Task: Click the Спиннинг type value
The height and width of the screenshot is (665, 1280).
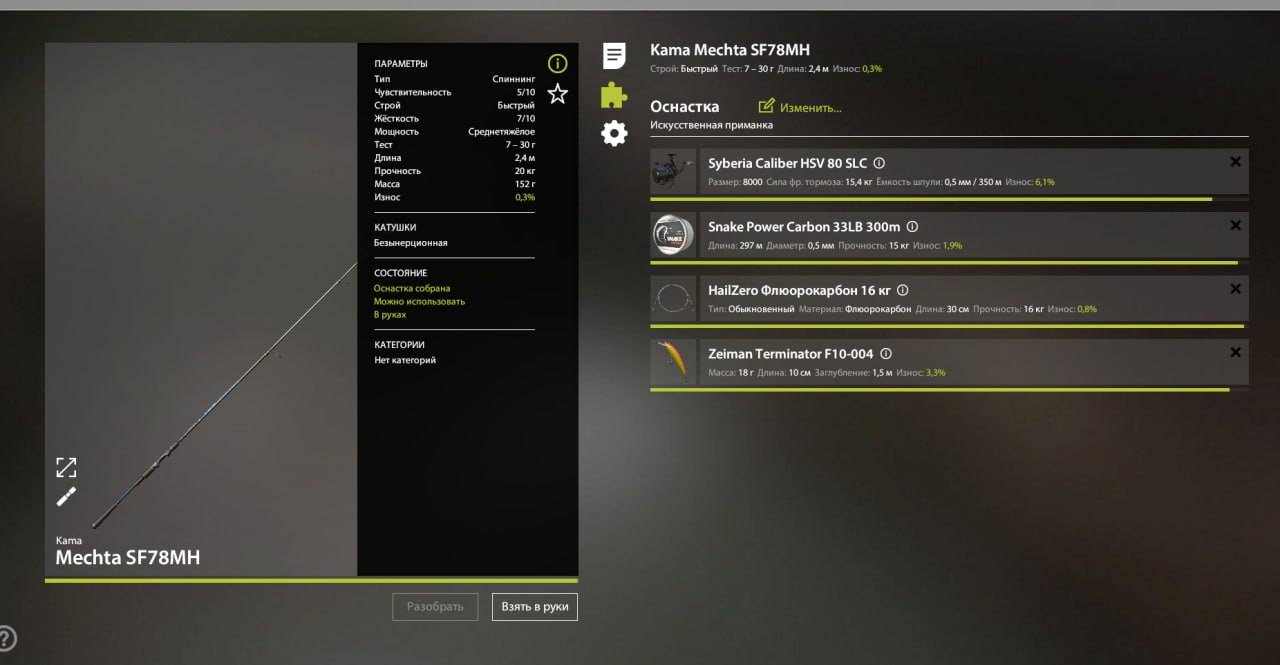Action: point(514,79)
